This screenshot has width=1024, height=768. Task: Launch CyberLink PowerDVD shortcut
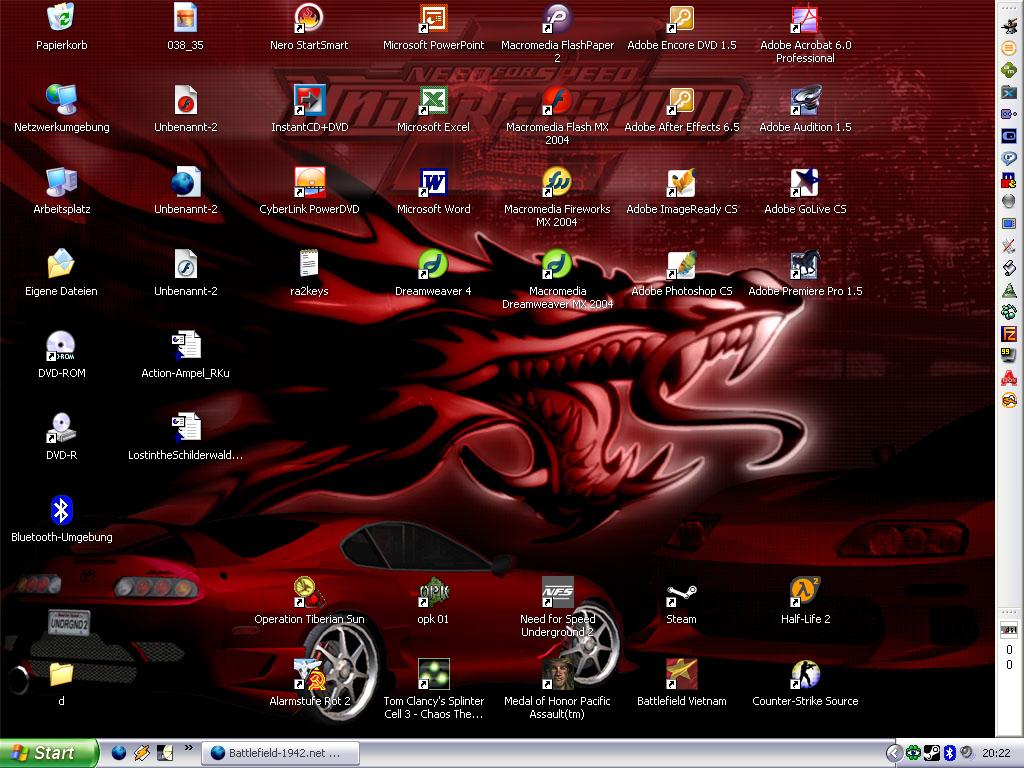click(309, 182)
